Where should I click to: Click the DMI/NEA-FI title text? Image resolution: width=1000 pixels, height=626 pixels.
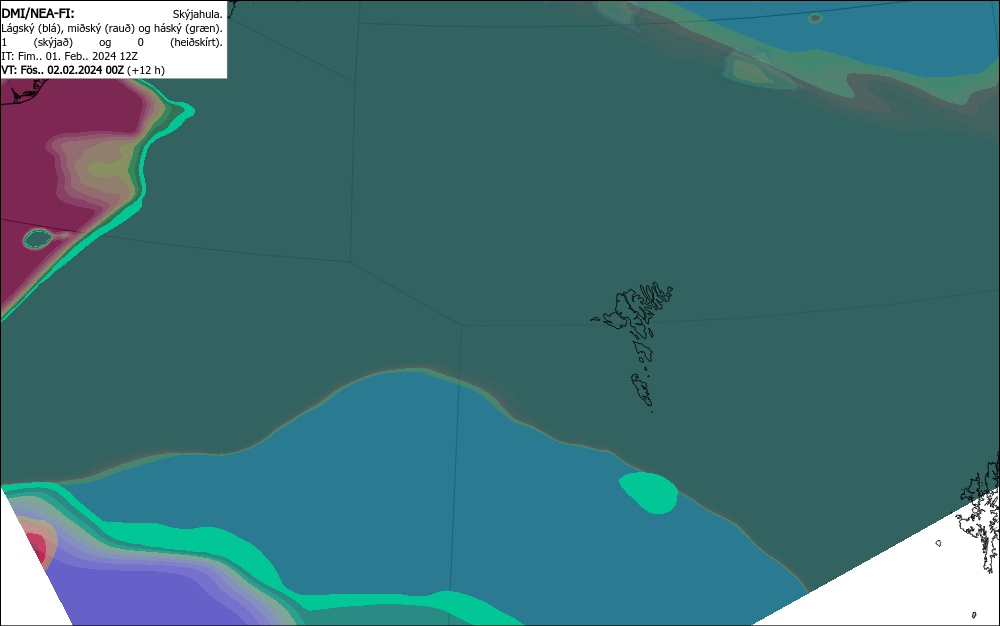[38, 13]
